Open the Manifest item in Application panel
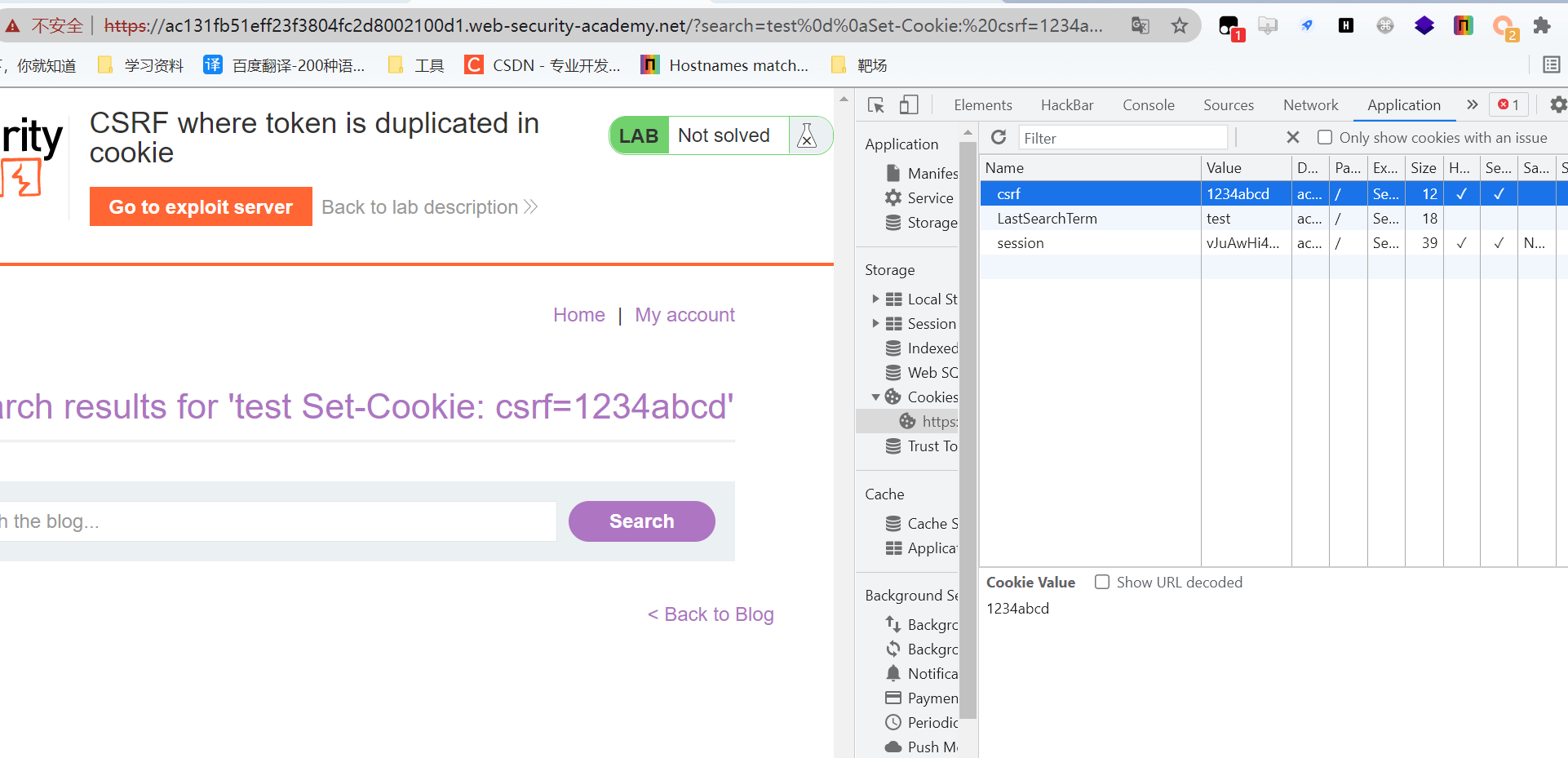 [922, 173]
